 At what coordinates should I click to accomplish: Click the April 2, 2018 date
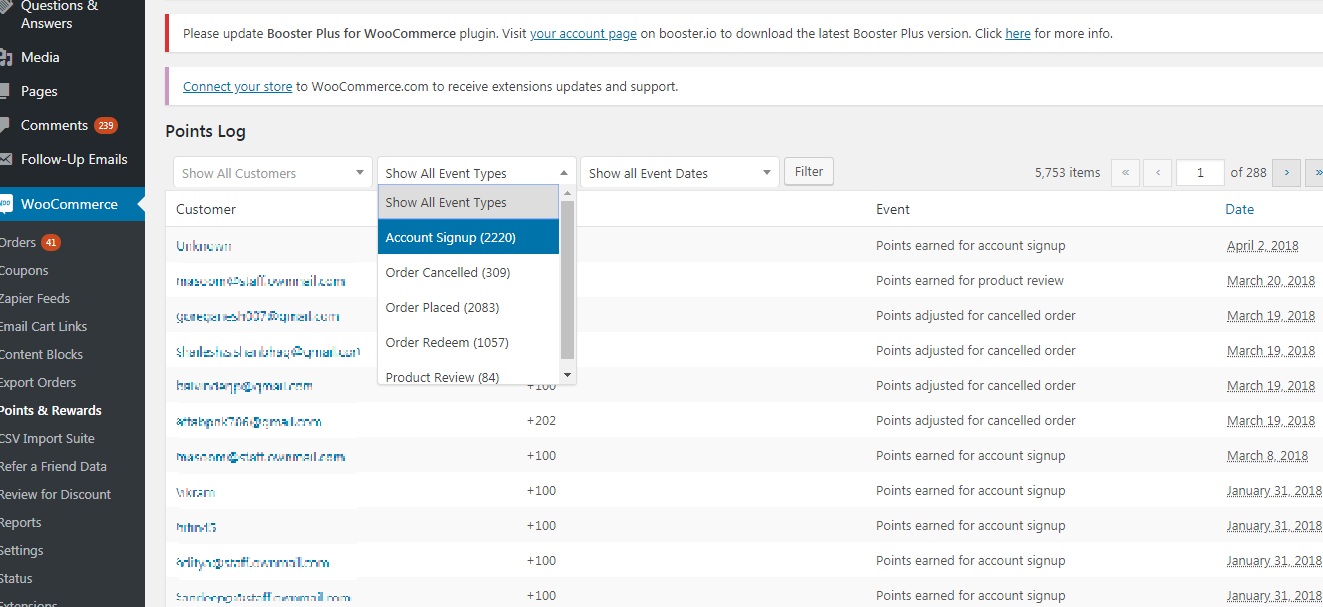tap(1263, 245)
